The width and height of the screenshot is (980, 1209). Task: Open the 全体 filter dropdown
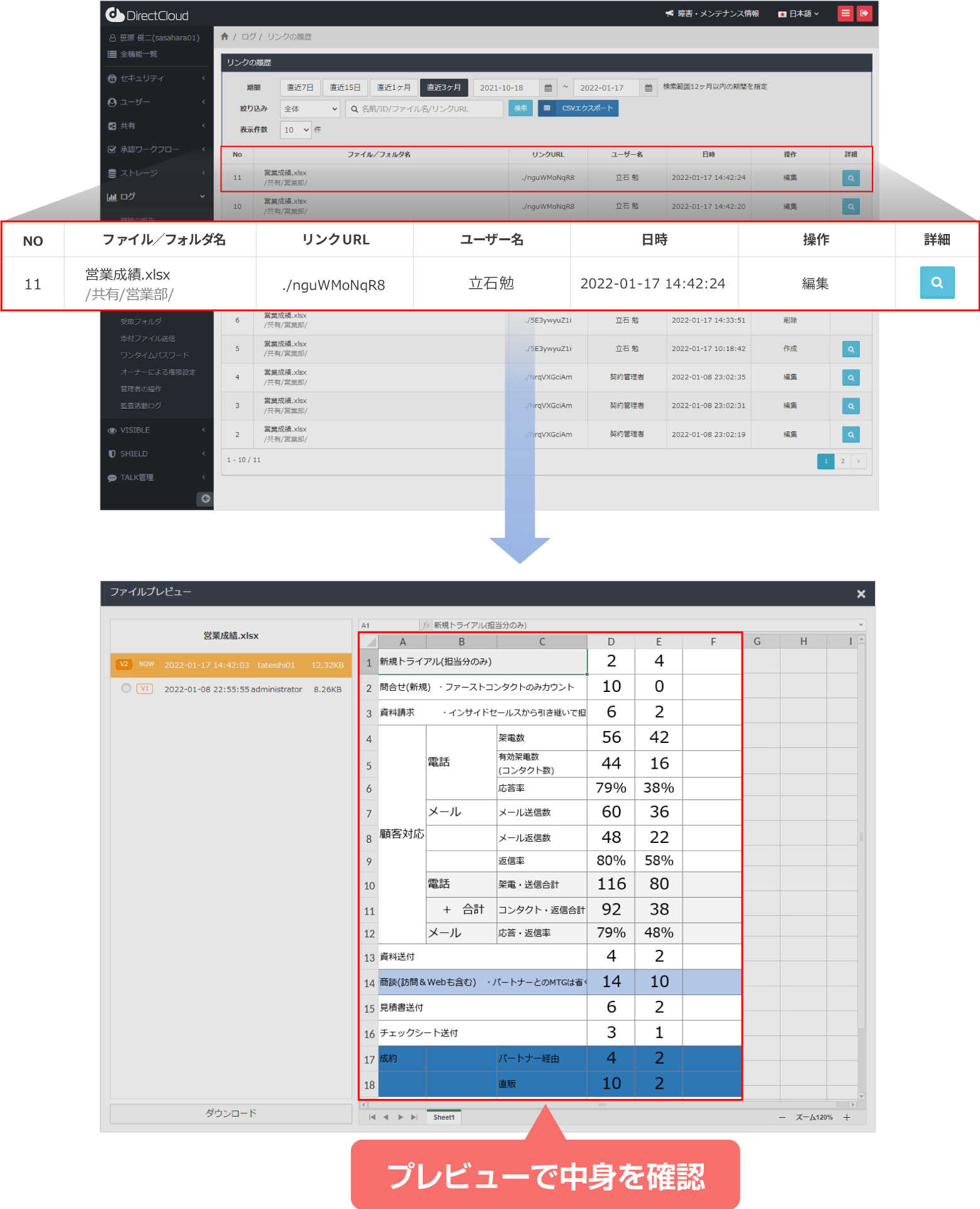tap(310, 109)
